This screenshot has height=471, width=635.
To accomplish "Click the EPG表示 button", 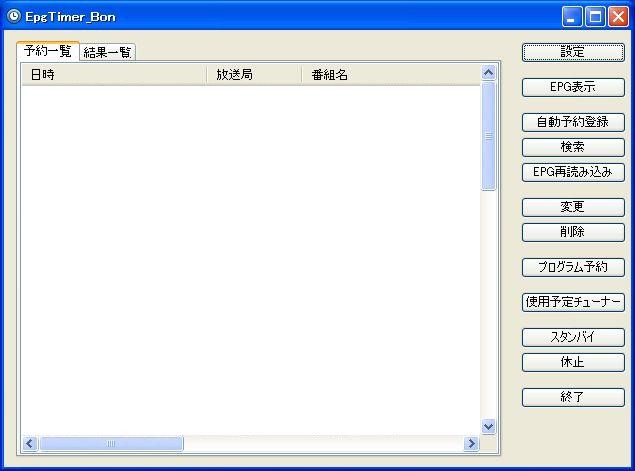I will (x=573, y=87).
